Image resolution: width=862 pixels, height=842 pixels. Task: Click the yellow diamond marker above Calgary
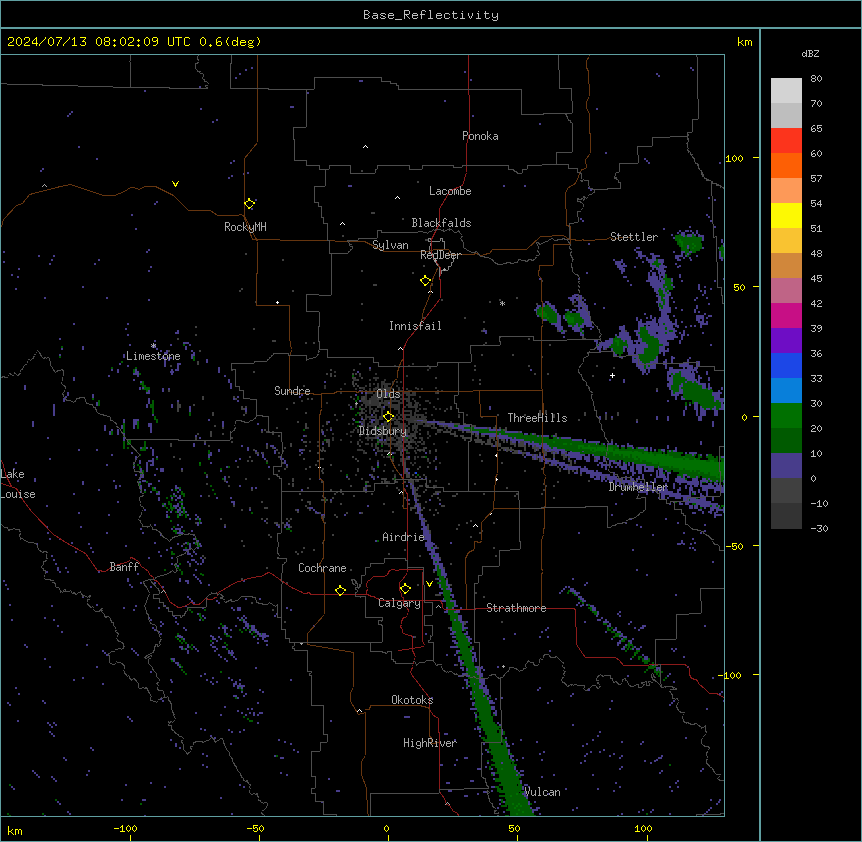click(x=405, y=589)
